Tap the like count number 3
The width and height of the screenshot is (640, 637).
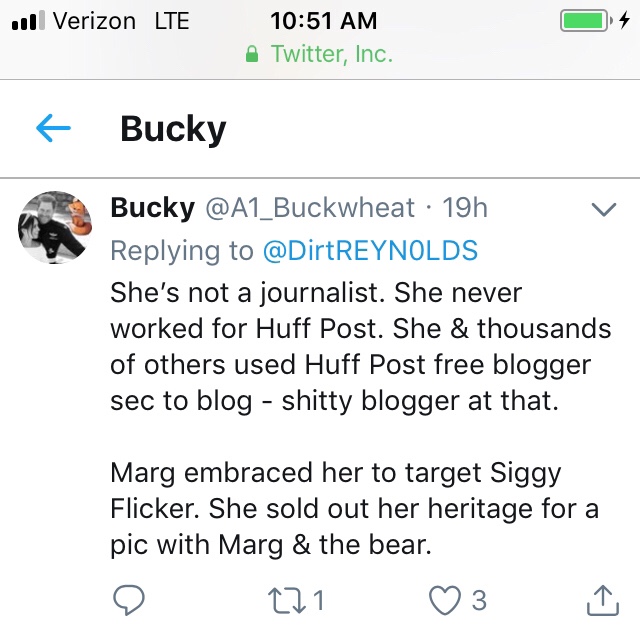479,600
